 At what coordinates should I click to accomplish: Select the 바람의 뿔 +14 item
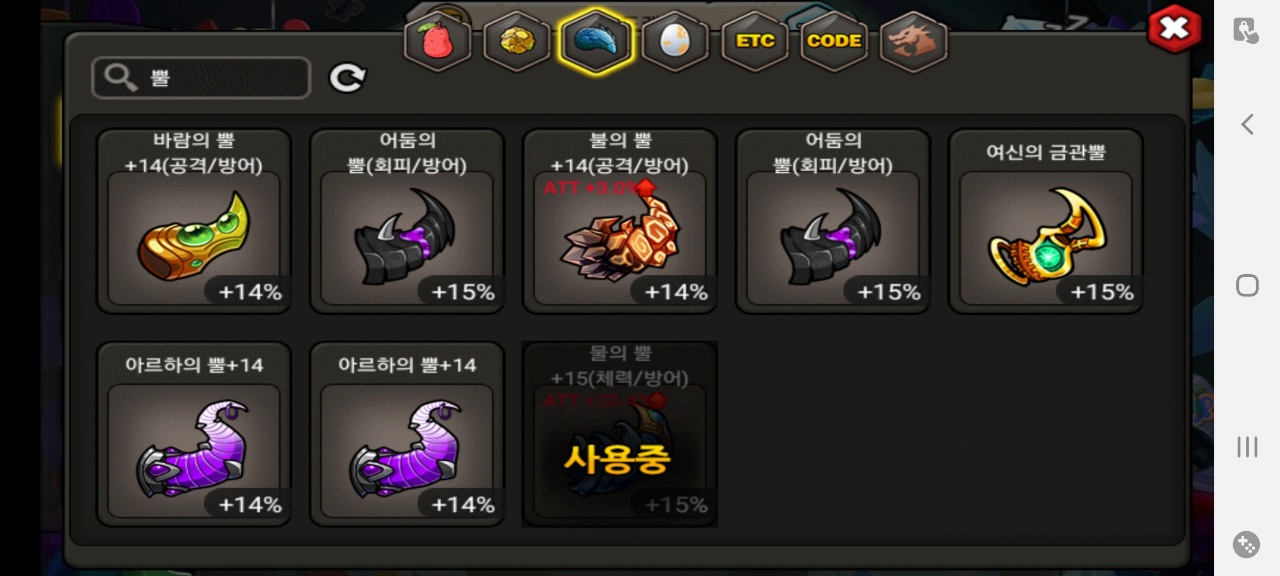pyautogui.click(x=194, y=221)
